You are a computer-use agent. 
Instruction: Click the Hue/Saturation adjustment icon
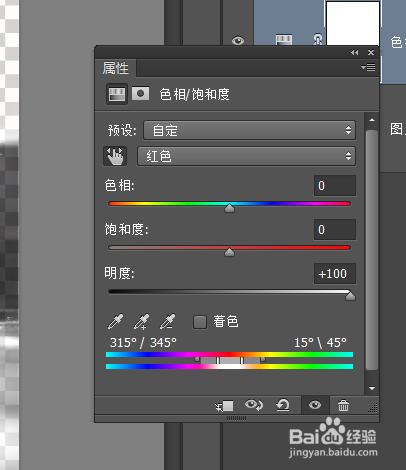click(x=117, y=94)
